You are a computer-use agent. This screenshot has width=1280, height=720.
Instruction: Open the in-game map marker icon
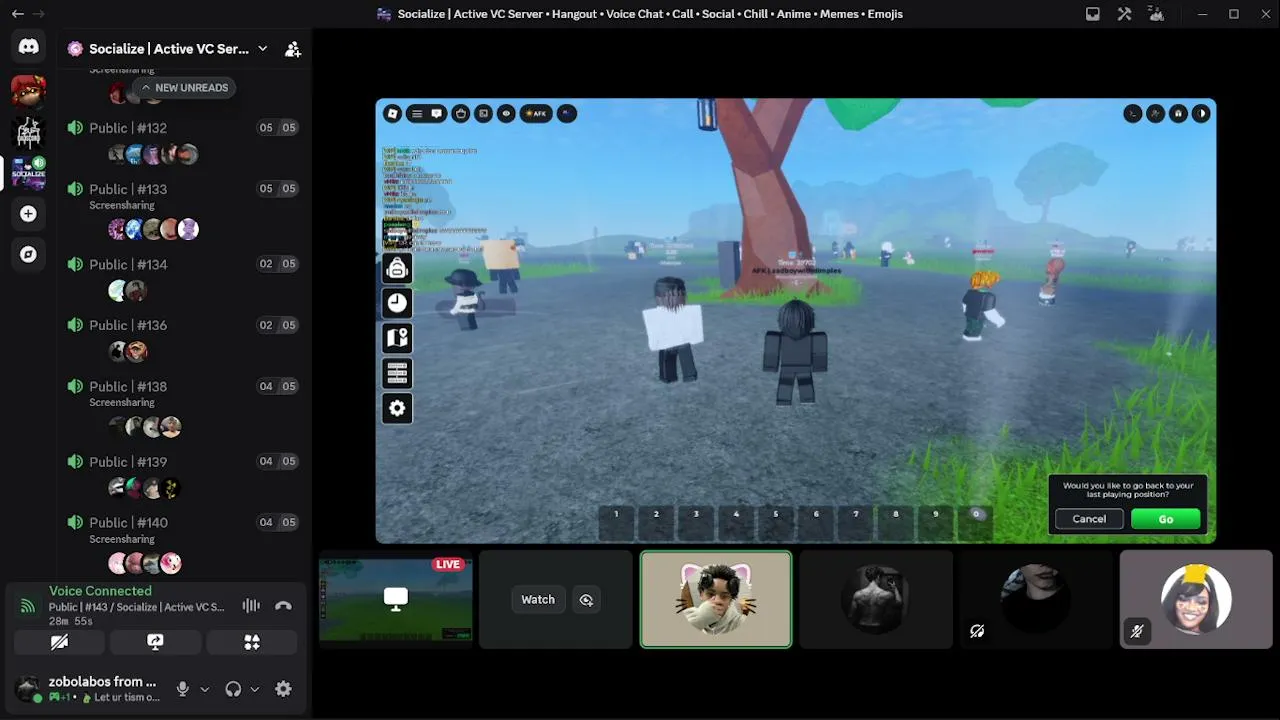[397, 338]
